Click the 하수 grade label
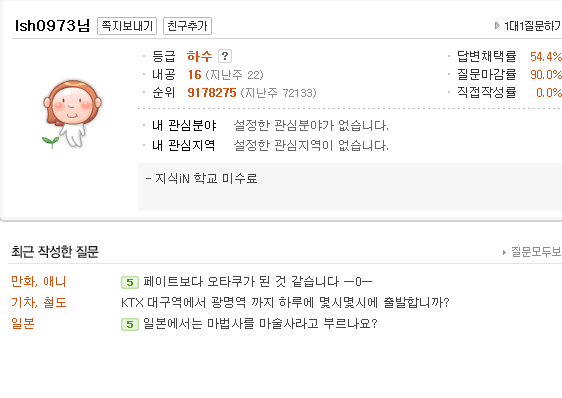Screen dimensions: 562x398 click(199, 56)
